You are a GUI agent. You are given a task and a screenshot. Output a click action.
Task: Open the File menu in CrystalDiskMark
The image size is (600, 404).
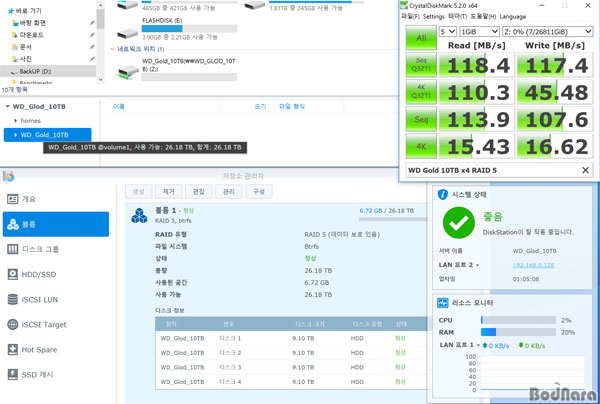(410, 16)
